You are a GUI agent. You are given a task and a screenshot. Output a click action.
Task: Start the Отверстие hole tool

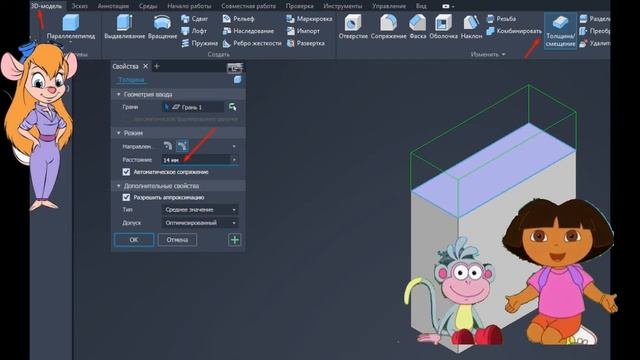point(353,27)
